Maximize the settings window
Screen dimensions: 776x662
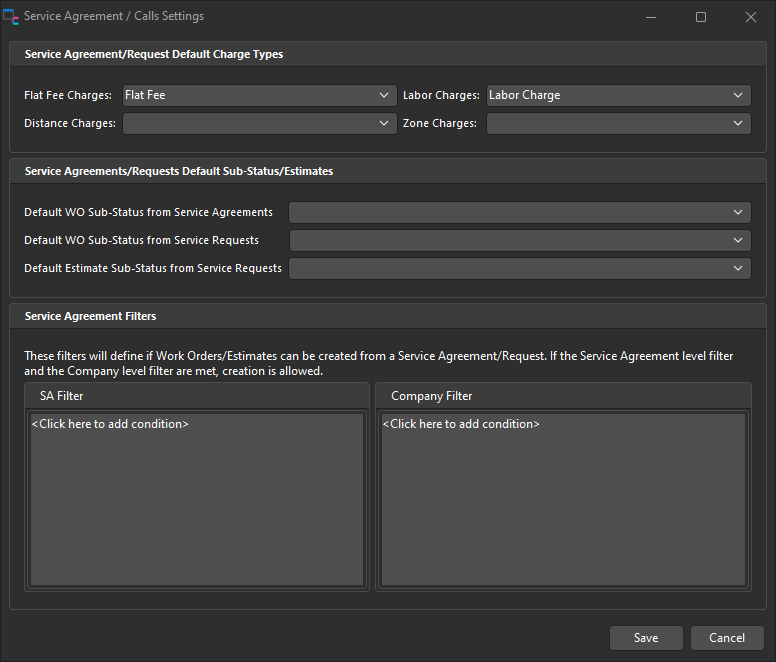click(701, 17)
